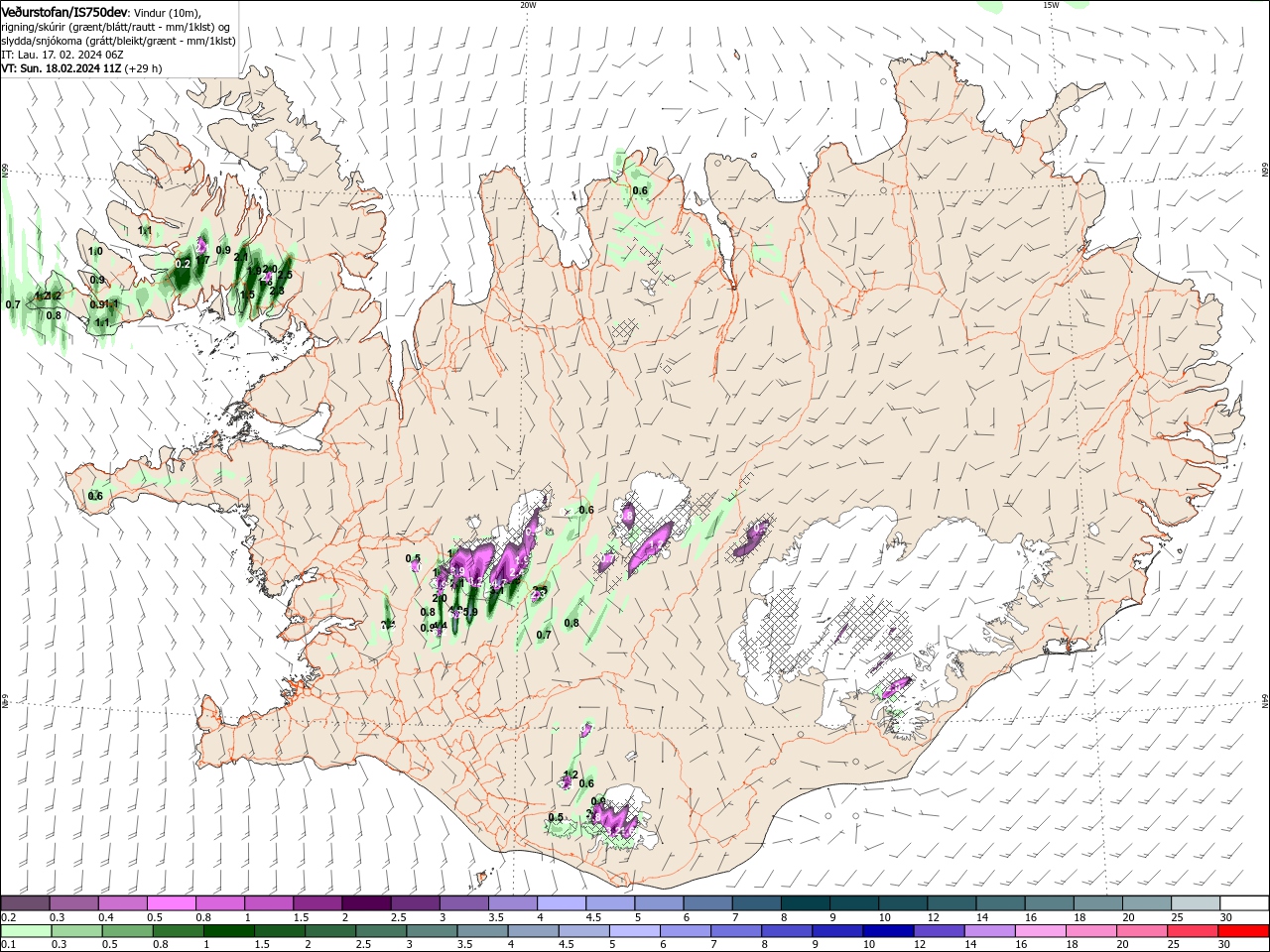
Task: Select the navy blue 10 swatch in lower scale
Action: coord(887,931)
